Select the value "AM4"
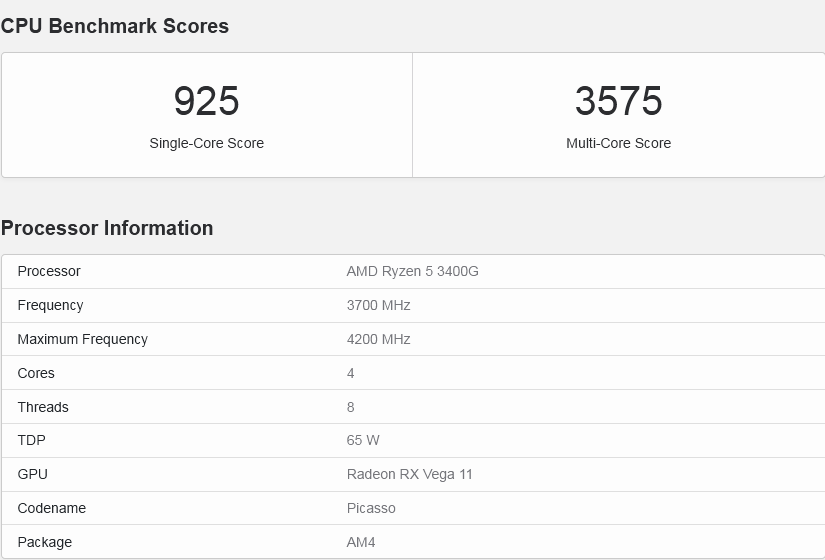Viewport: 825px width, 560px height. click(361, 542)
